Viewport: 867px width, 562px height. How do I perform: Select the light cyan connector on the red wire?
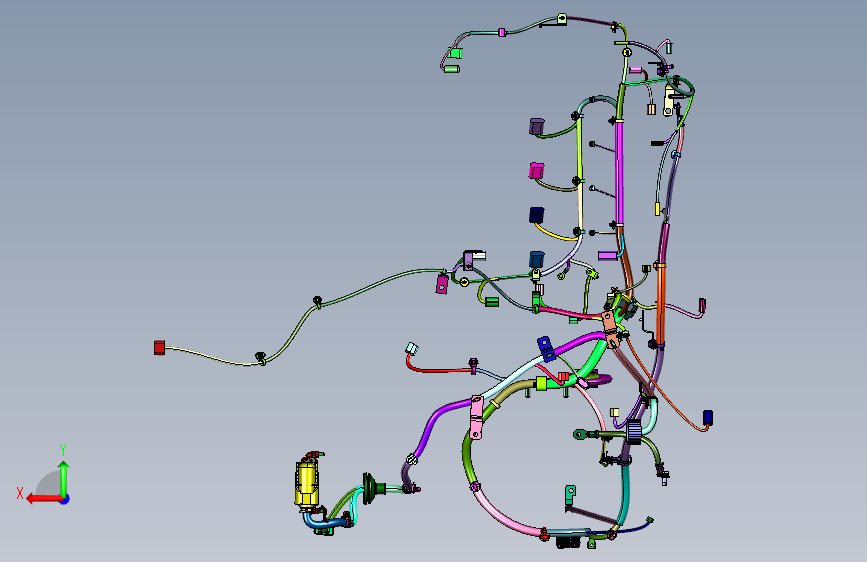click(412, 348)
